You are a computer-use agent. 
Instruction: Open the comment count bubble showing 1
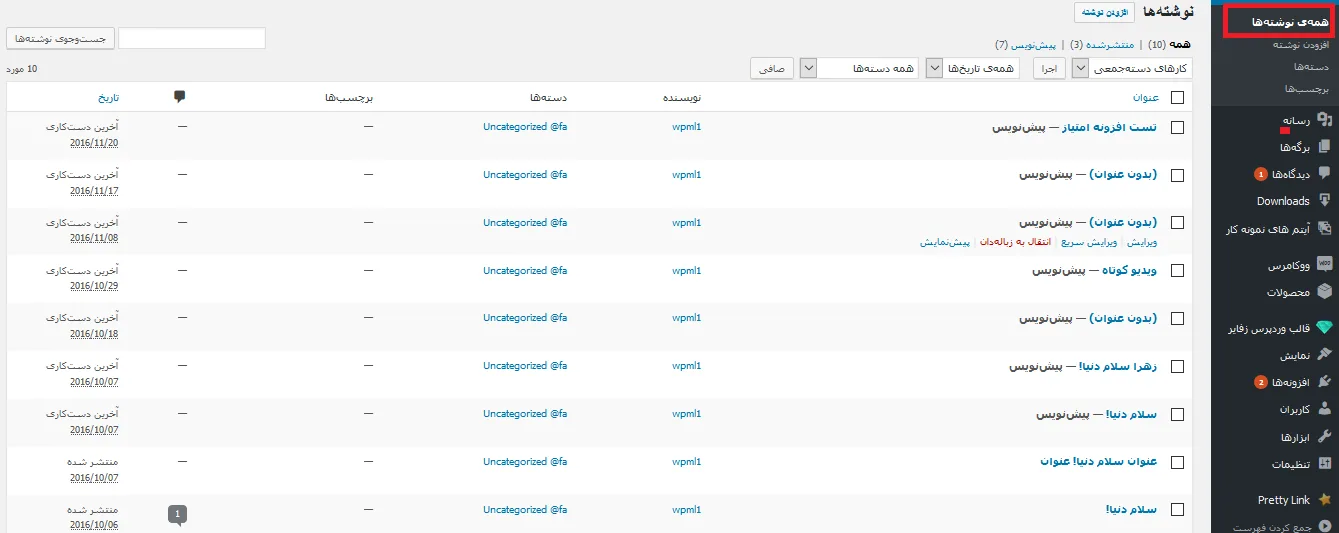[x=178, y=514]
